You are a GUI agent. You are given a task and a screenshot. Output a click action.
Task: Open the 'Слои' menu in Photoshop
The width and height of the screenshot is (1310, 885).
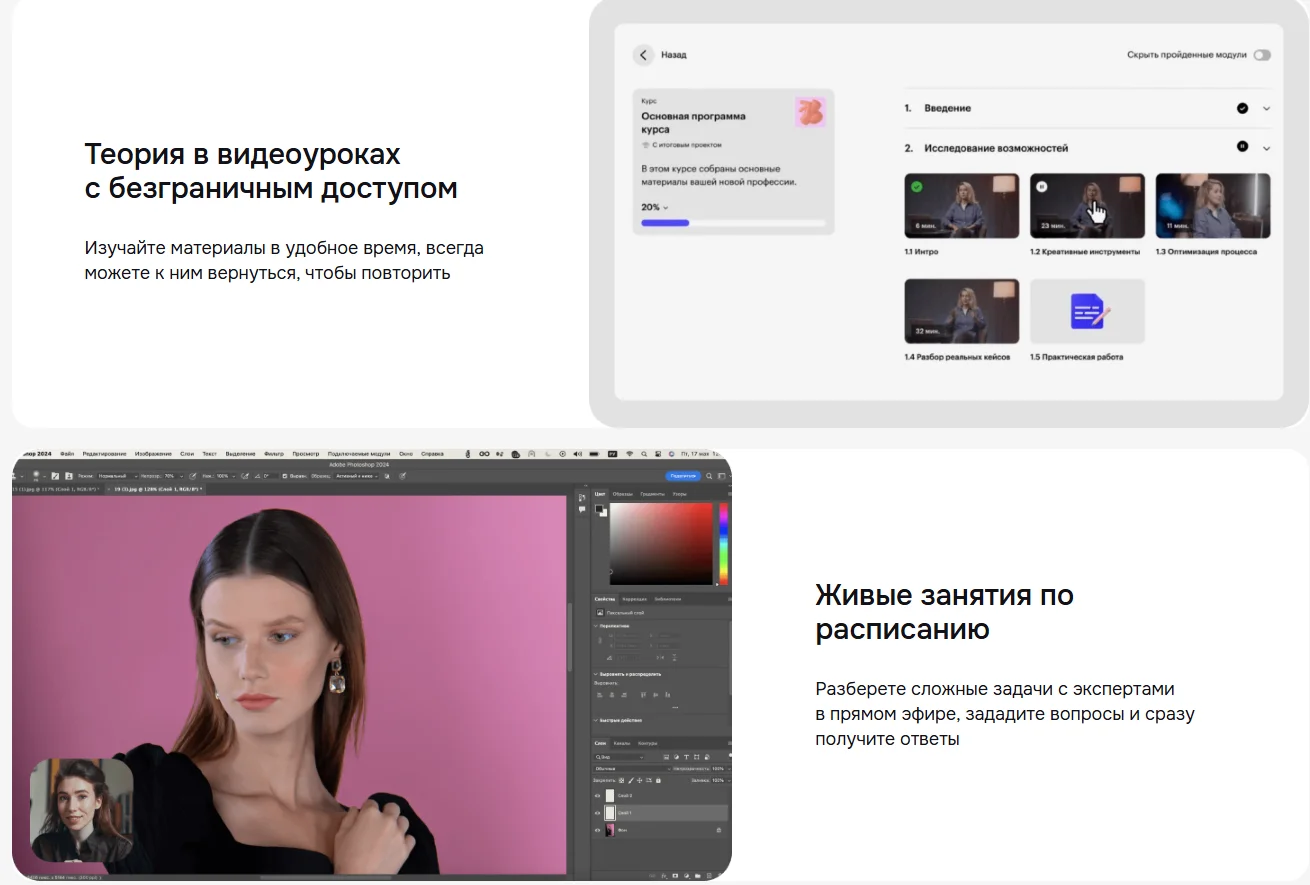coord(187,454)
